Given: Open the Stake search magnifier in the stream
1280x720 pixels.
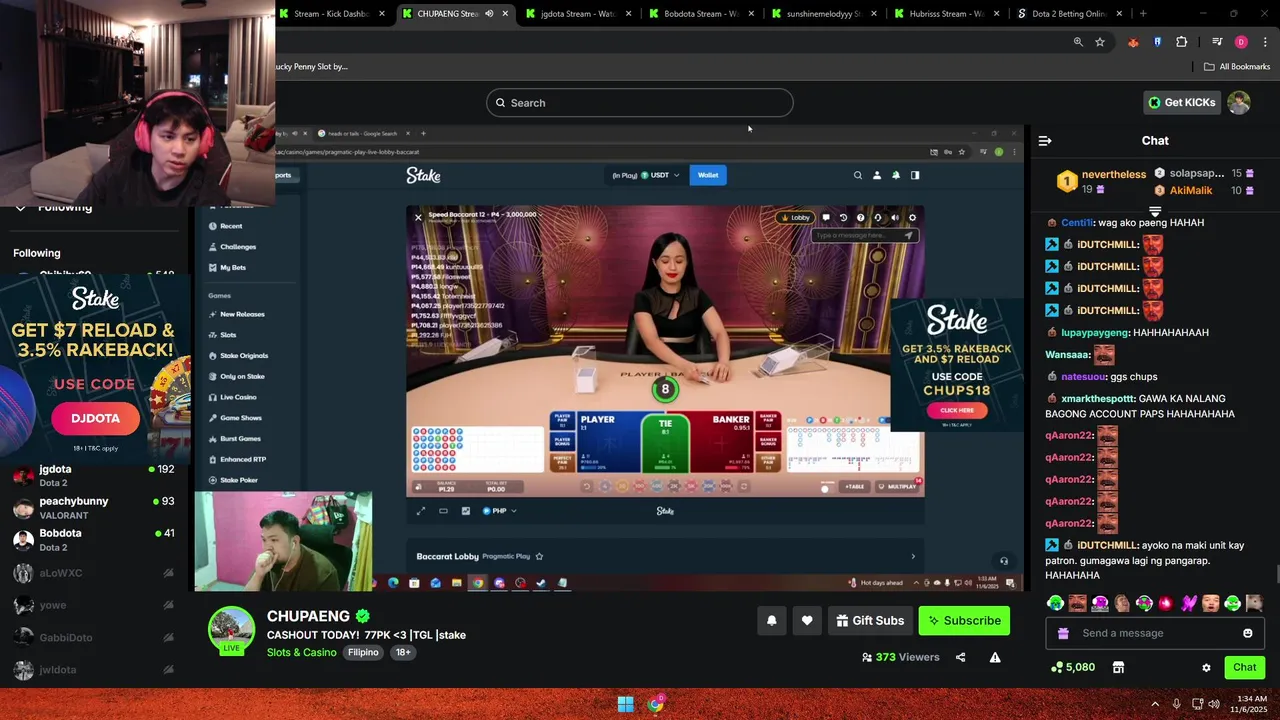Looking at the screenshot, I should (857, 175).
